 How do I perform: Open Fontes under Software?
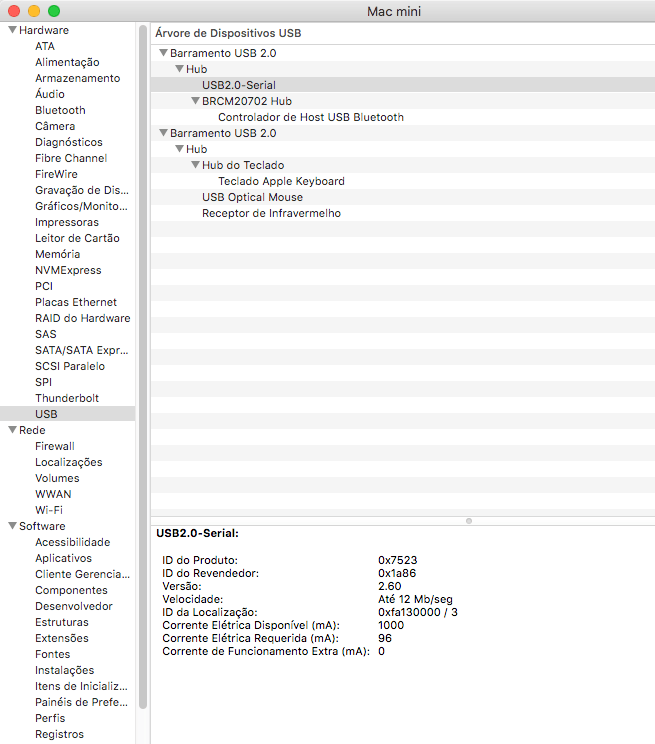pos(52,654)
